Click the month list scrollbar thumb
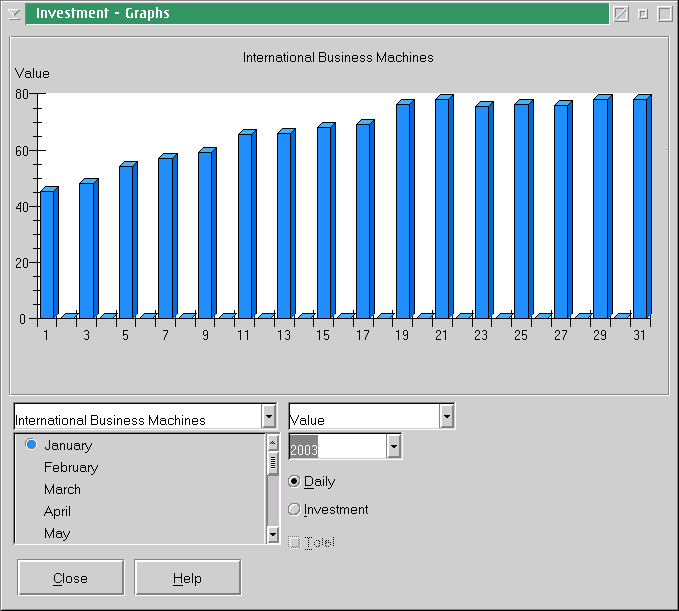 click(272, 463)
